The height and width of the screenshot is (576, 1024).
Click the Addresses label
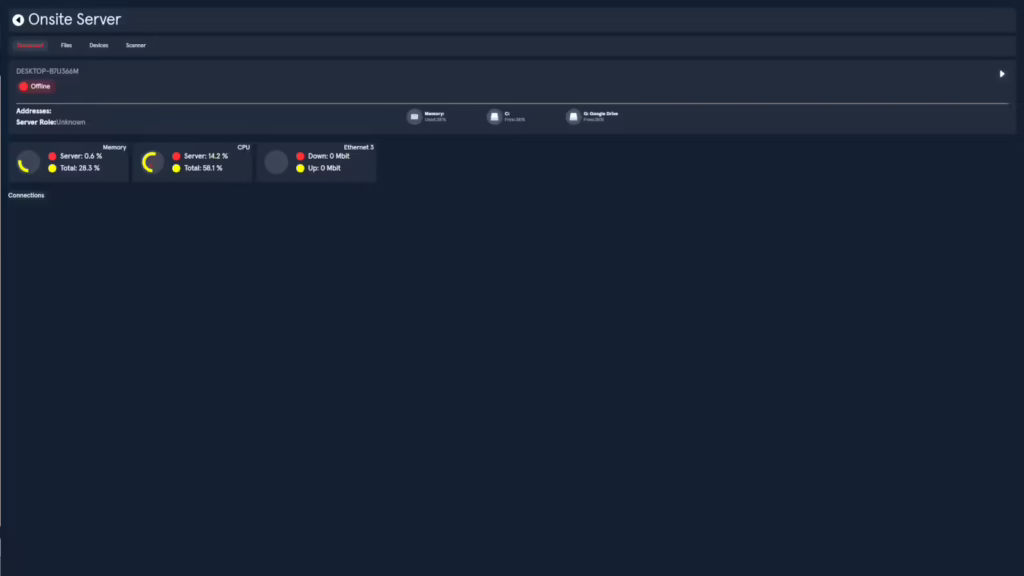[x=33, y=111]
